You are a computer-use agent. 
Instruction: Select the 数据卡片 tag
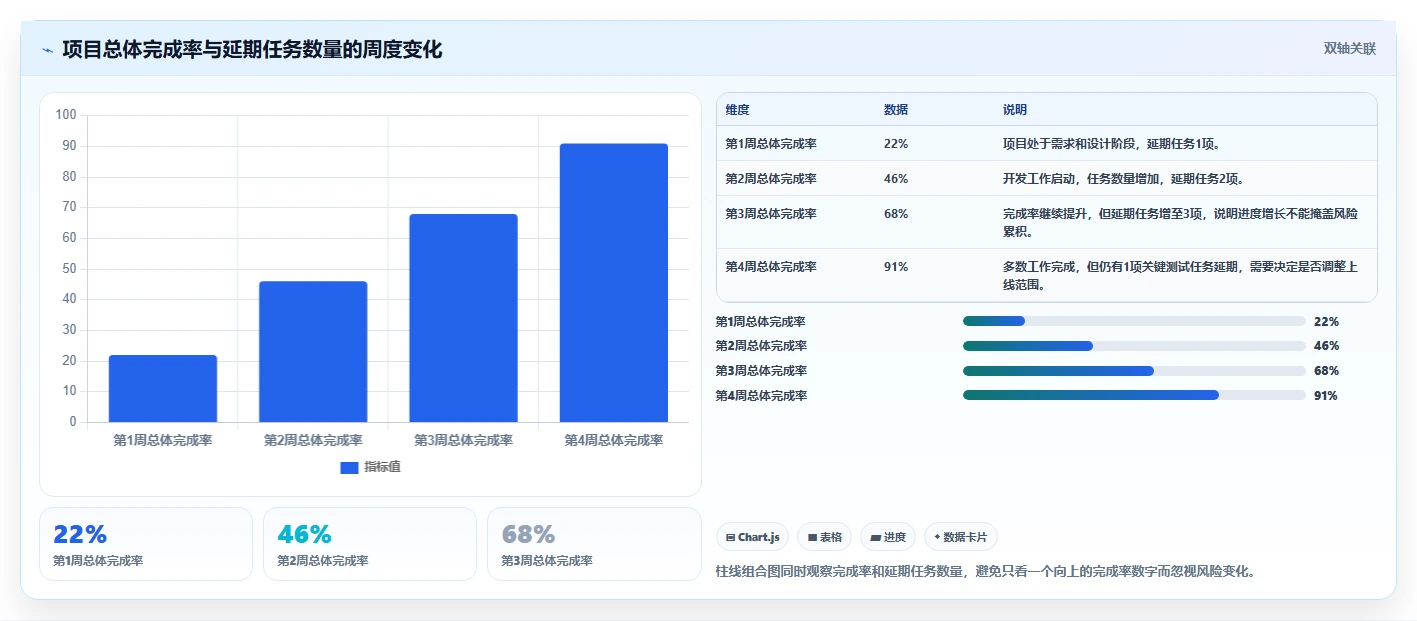[x=961, y=537]
